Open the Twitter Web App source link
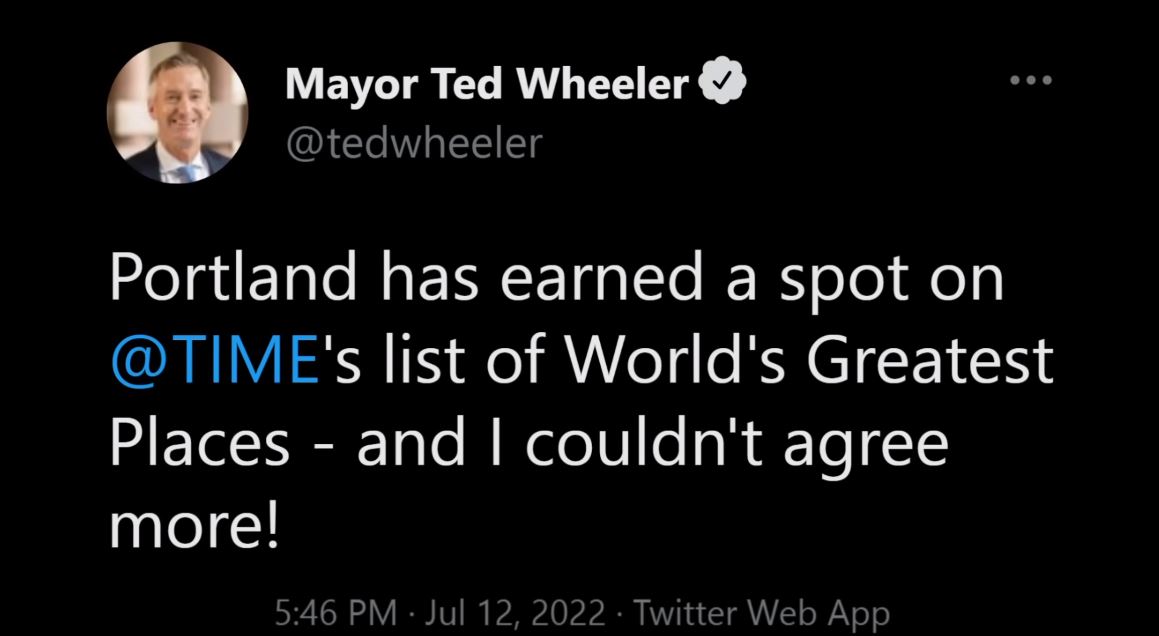 762,614
